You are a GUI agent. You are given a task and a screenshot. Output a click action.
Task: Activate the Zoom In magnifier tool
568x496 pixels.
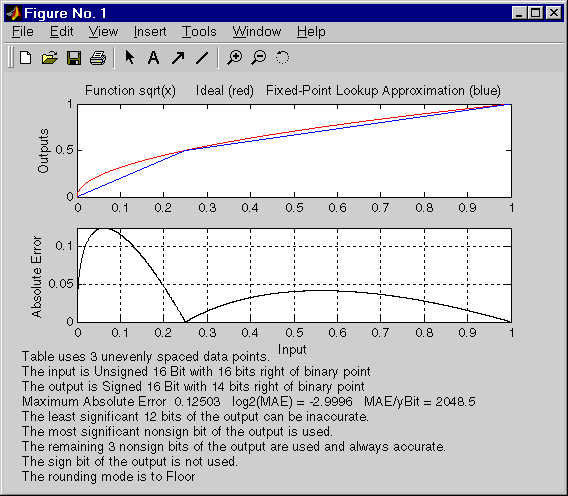coord(235,58)
